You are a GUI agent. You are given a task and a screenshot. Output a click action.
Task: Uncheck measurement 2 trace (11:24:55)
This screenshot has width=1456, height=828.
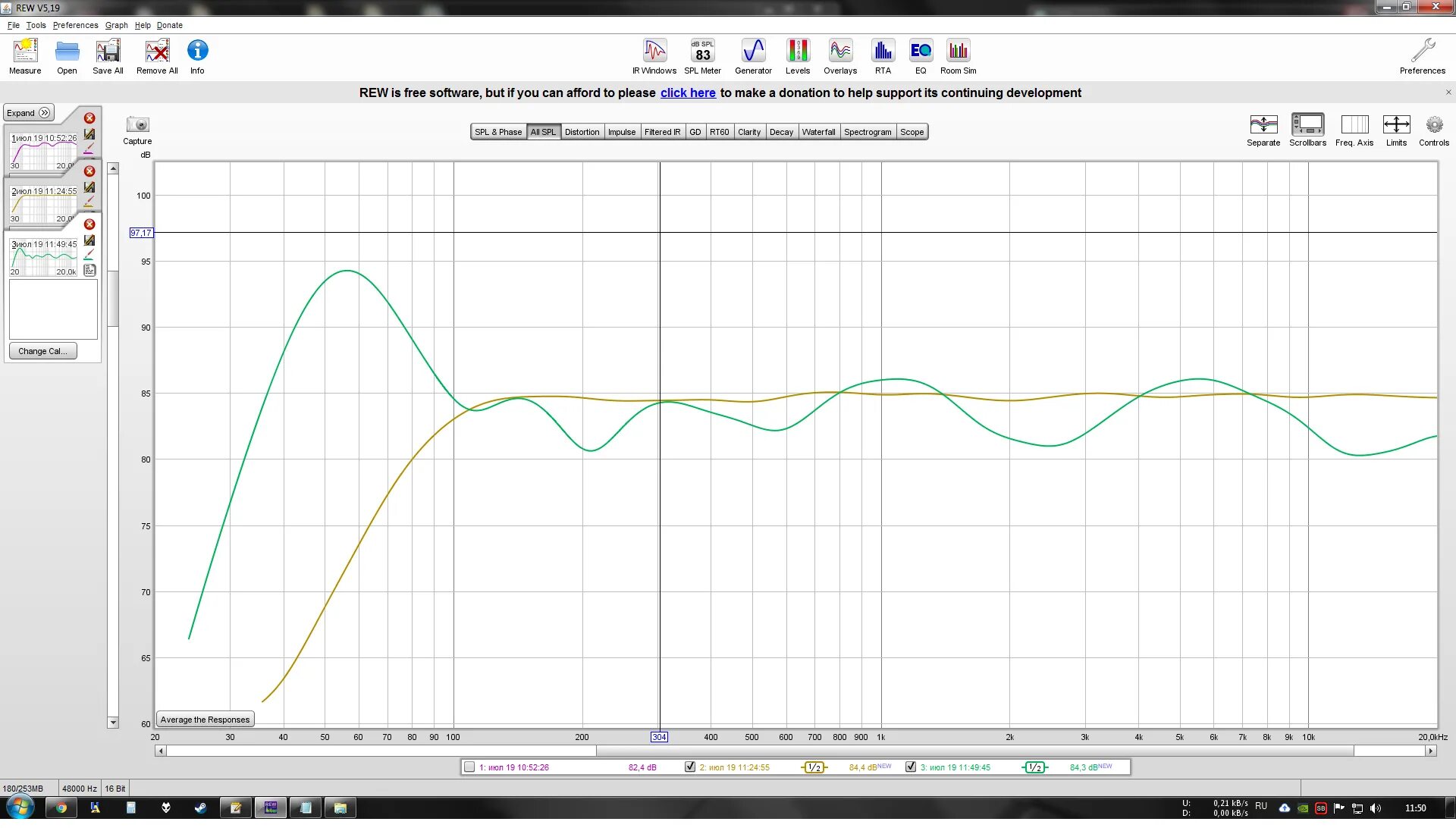pos(690,767)
